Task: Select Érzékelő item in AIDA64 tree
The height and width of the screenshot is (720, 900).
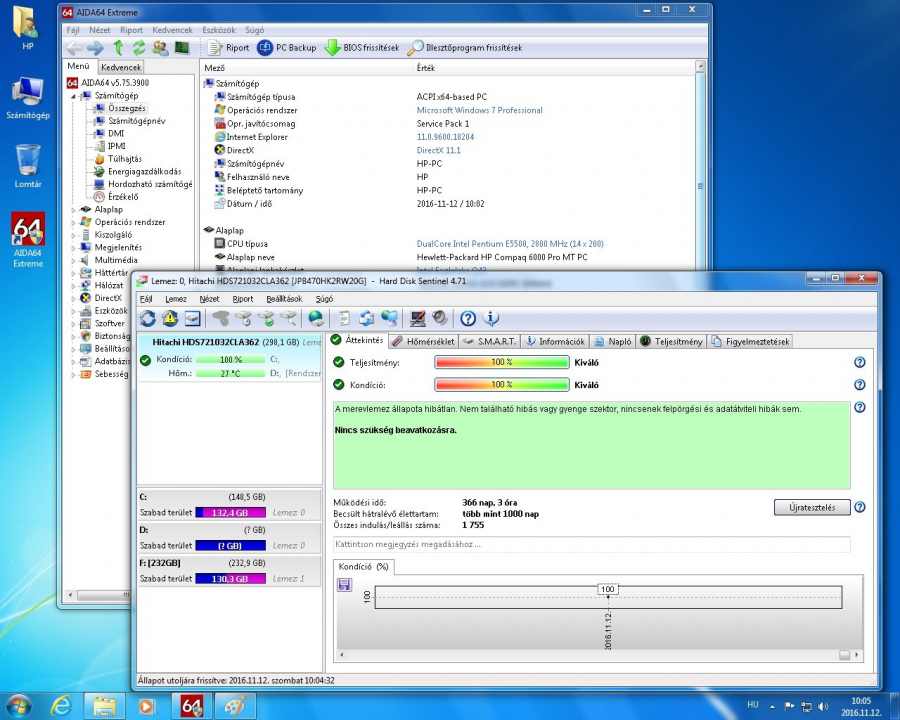Action: [123, 197]
